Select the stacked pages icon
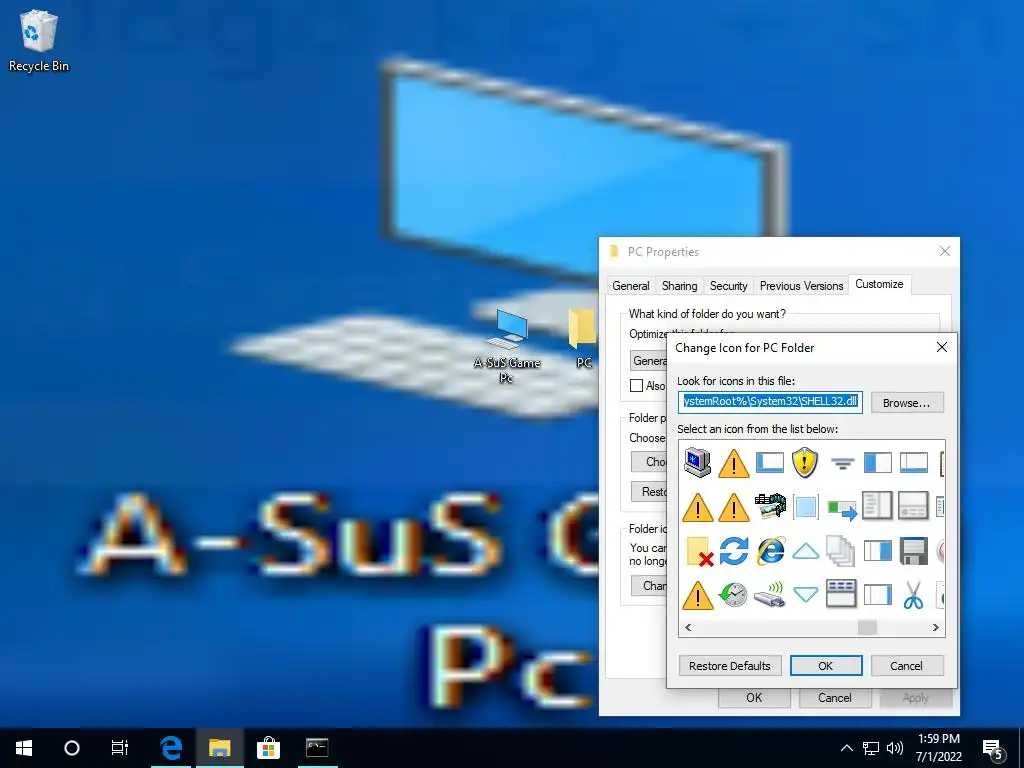Screen dimensions: 1024x768 [841, 551]
